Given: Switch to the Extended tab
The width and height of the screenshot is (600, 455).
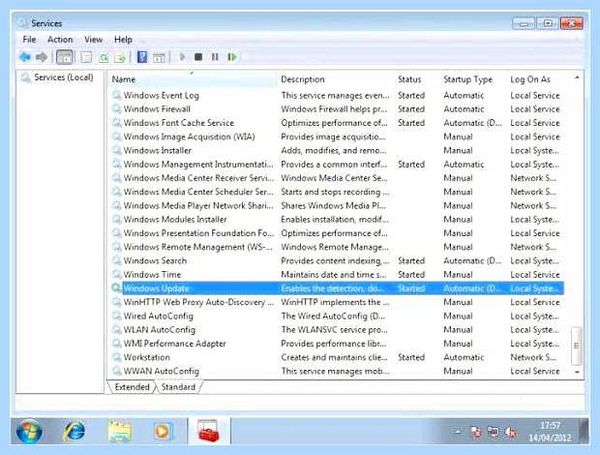Looking at the screenshot, I should pos(132,387).
